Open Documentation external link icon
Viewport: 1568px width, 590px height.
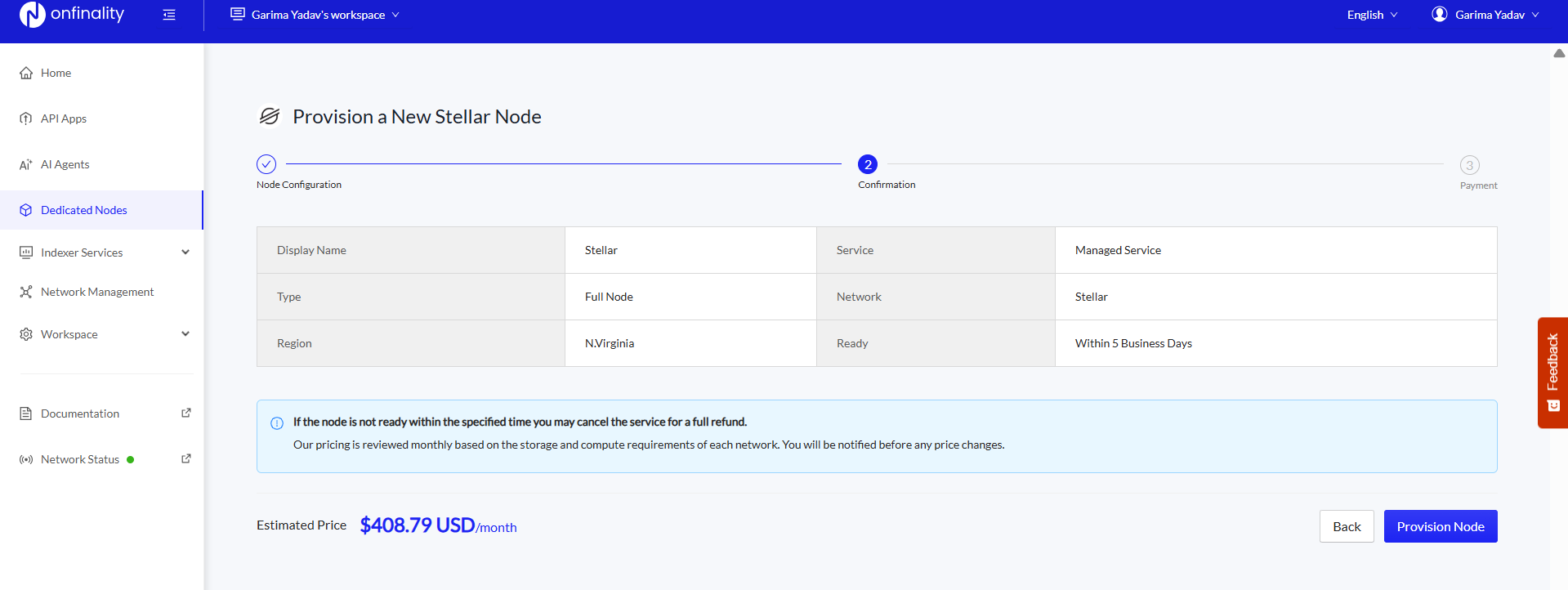[x=186, y=413]
